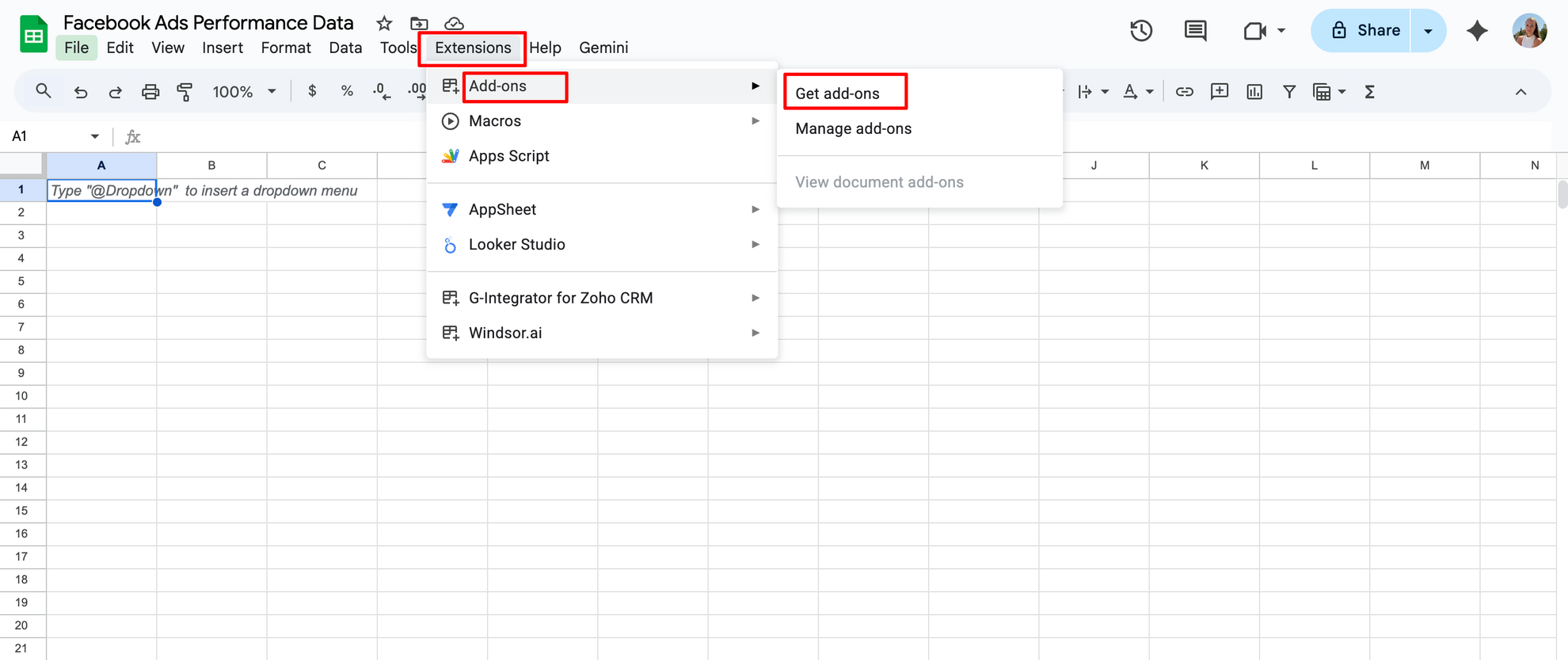
Task: Print the spreadsheet
Action: [150, 92]
